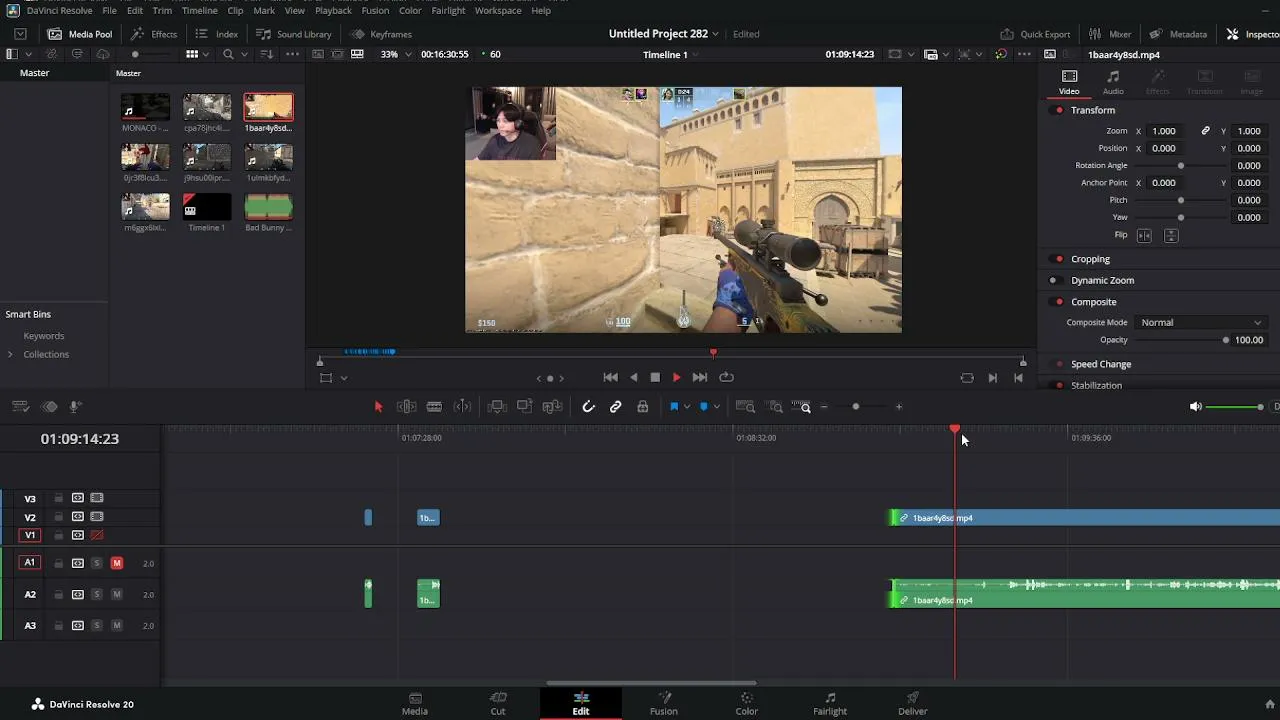The width and height of the screenshot is (1280, 720).
Task: Adjust the Opacity slider
Action: click(1226, 340)
